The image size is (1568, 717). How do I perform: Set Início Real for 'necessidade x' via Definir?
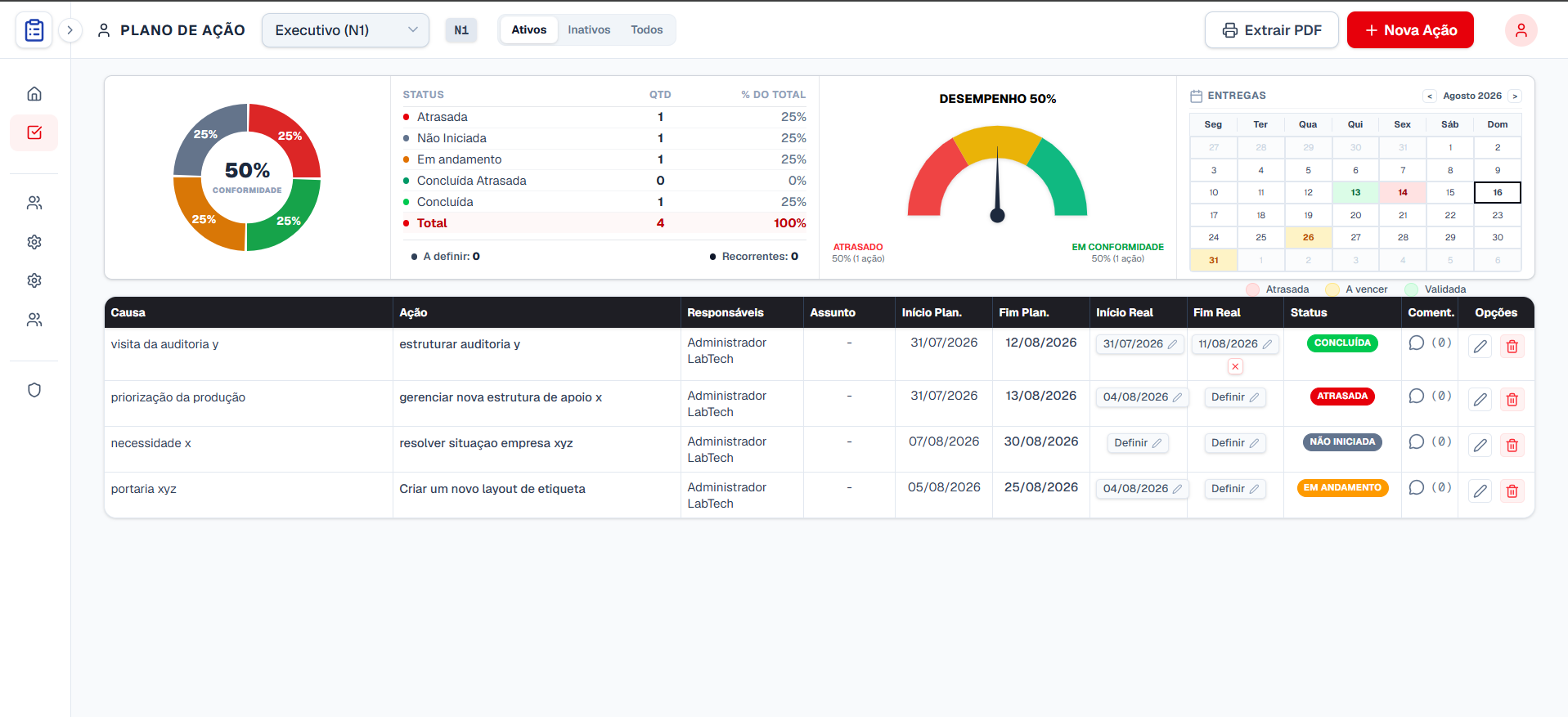tap(1137, 443)
